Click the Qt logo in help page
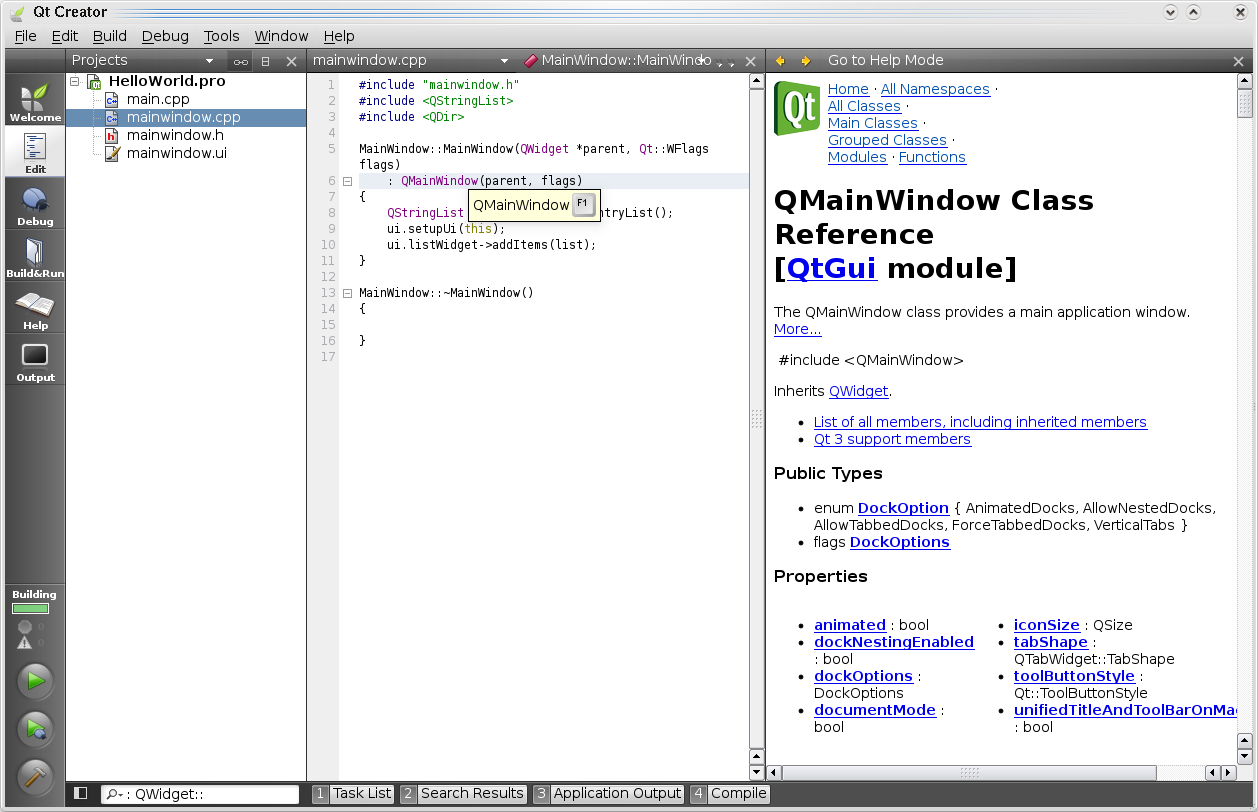1258x812 pixels. [x=797, y=109]
